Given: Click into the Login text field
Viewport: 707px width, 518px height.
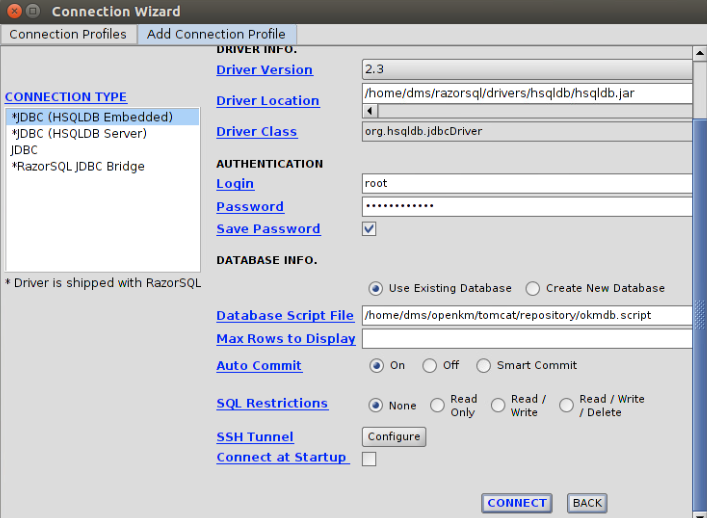Looking at the screenshot, I should [x=526, y=183].
